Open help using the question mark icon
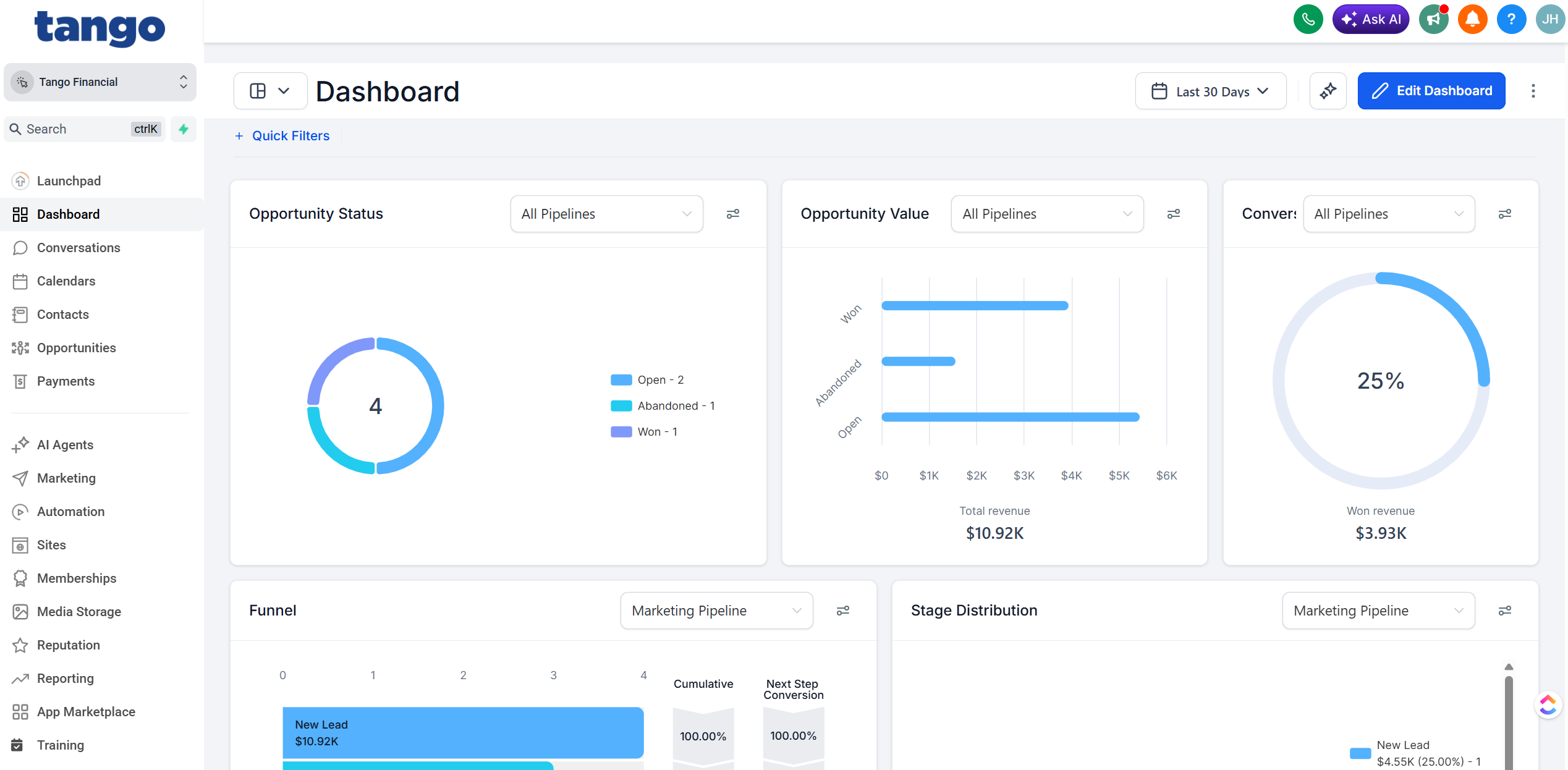This screenshot has width=1568, height=770. tap(1511, 19)
